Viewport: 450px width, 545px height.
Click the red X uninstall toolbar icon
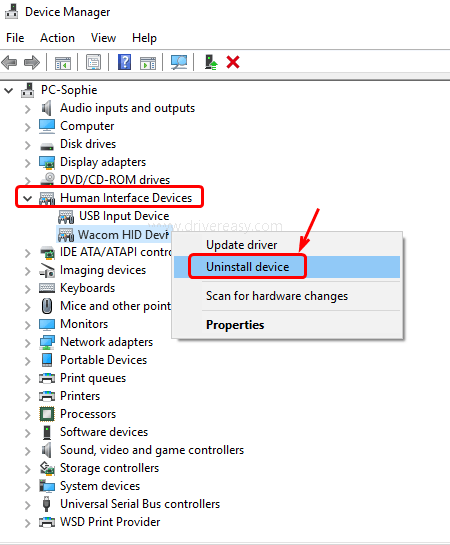pos(233,63)
